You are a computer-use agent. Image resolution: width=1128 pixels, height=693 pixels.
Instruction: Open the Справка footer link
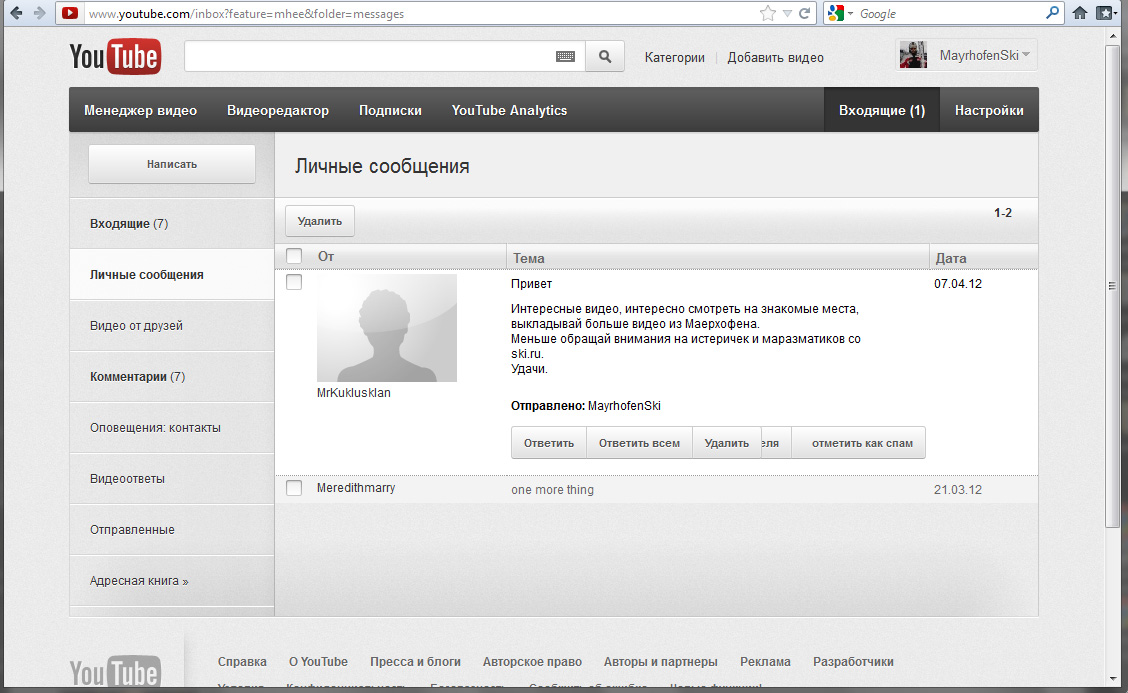tap(242, 662)
